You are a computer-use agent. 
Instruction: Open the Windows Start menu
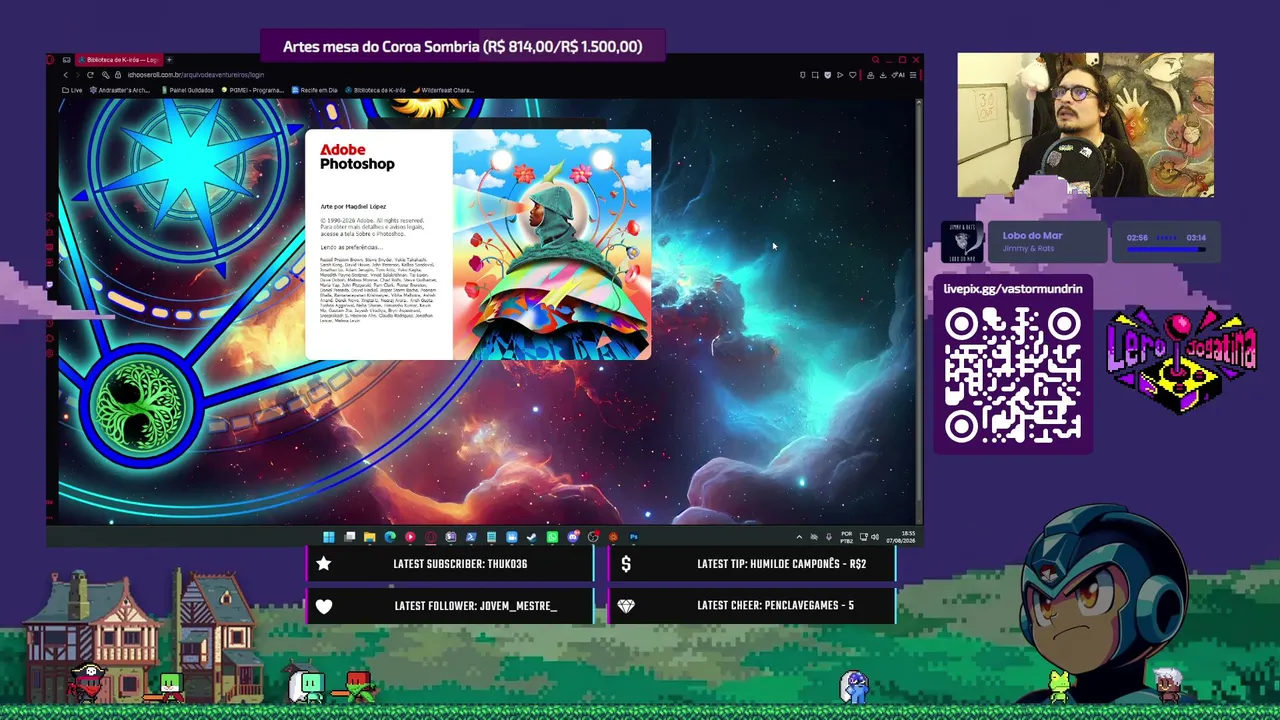tap(329, 537)
